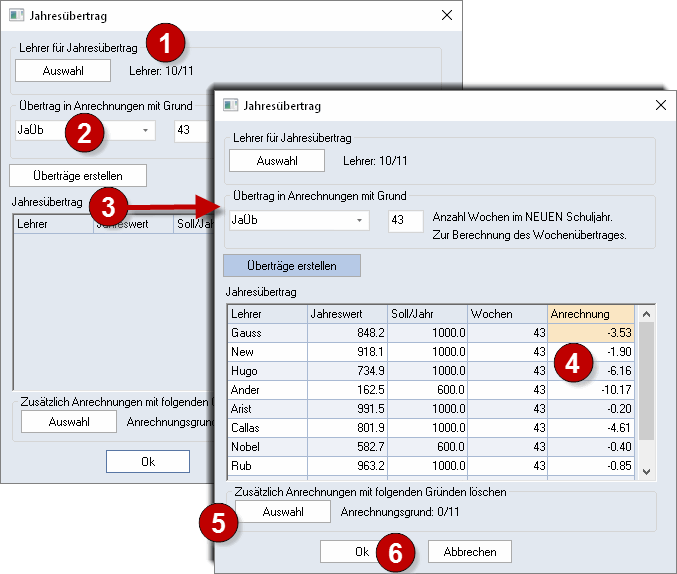This screenshot has height=574, width=677.
Task: Open the JaÜb dropdown in back dialog
Action: coord(146,130)
